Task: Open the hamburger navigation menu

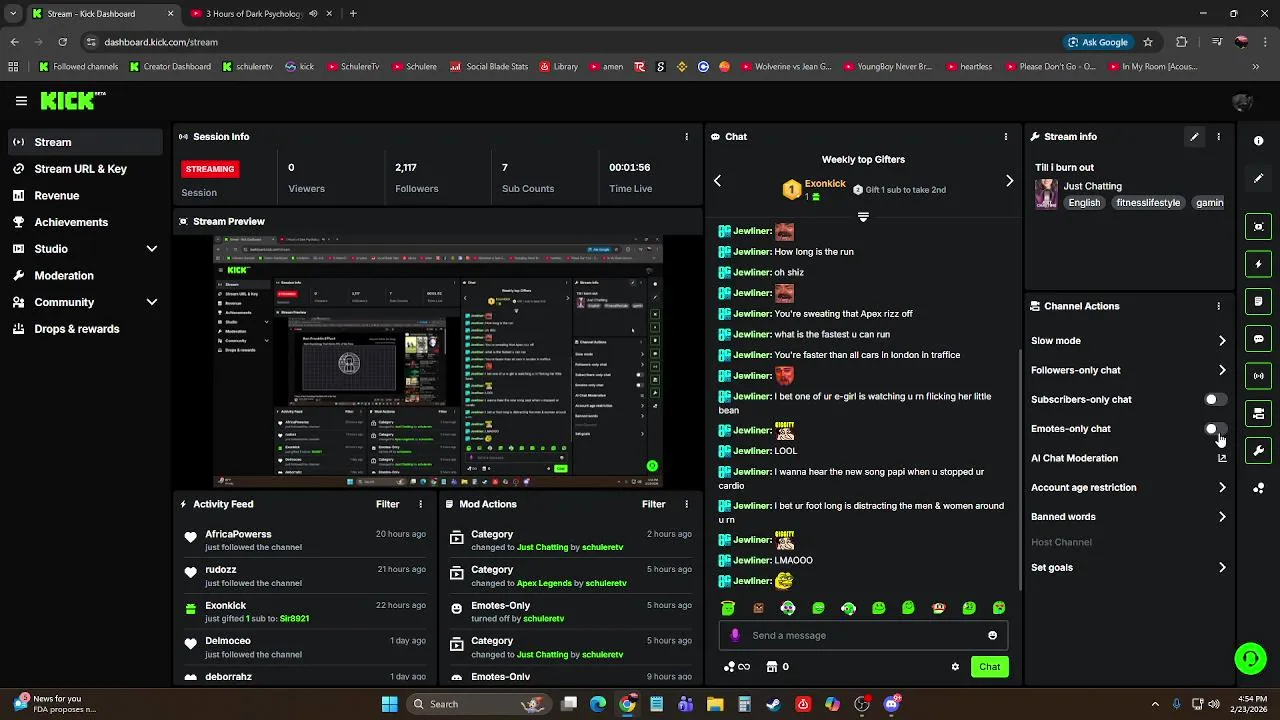Action: pyautogui.click(x=21, y=101)
